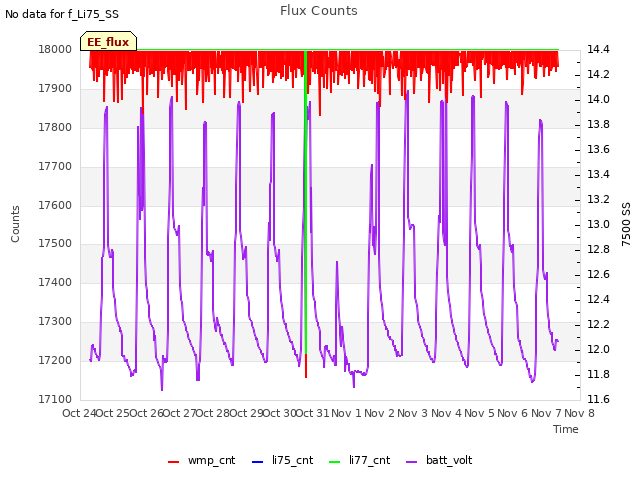
Task: Click the green li77_cnt legend color marker
Action: coord(335,462)
